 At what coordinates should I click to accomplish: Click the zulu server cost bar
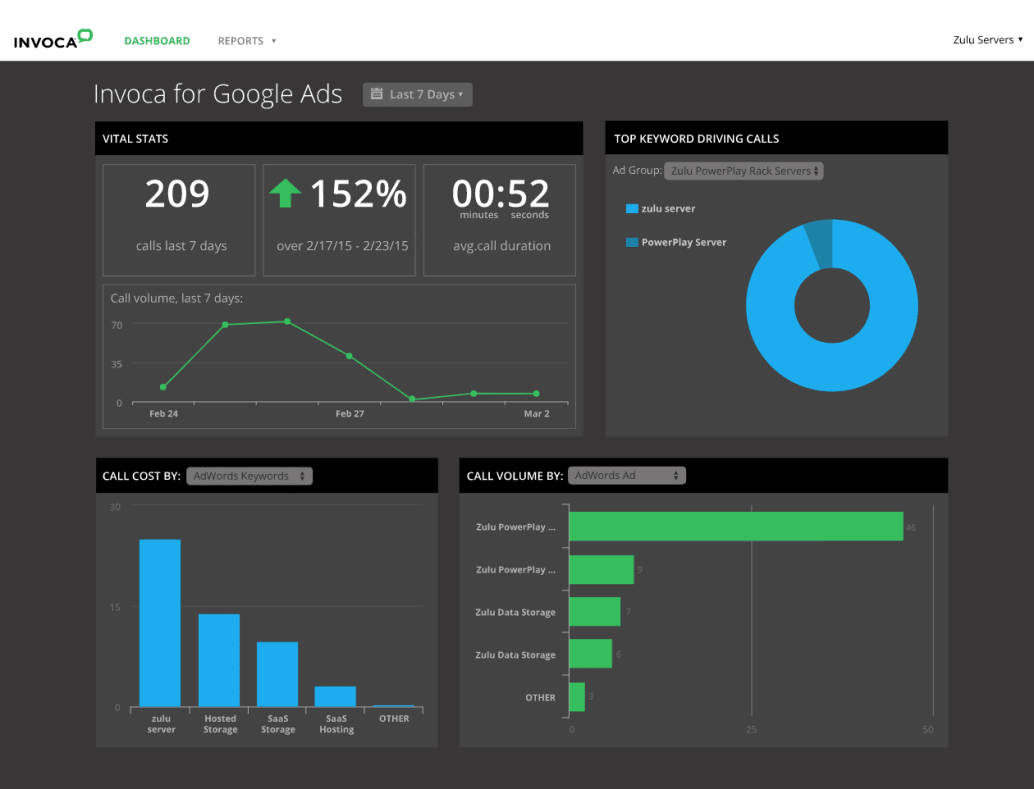click(x=160, y=623)
